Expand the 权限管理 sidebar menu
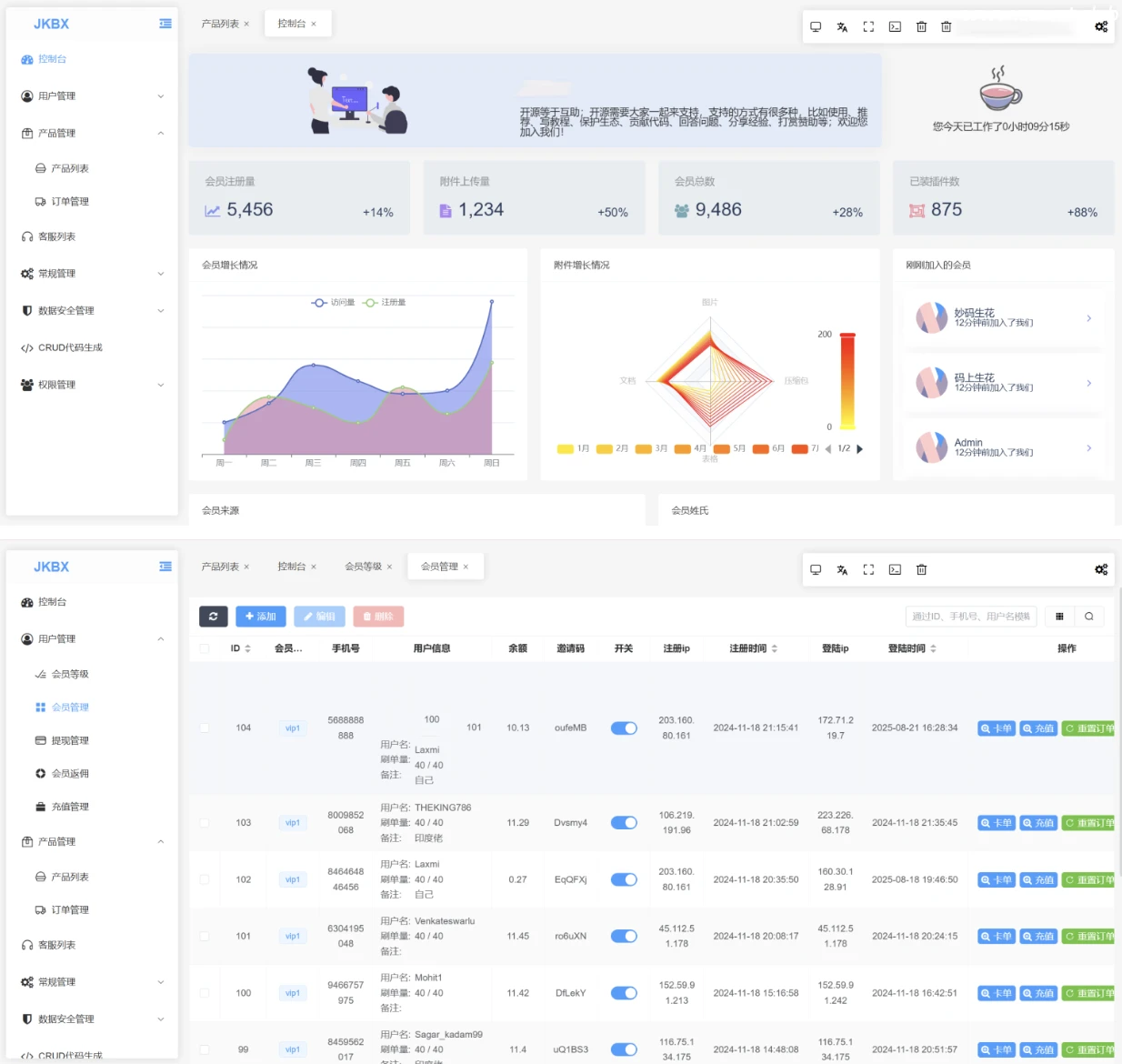Image resolution: width=1122 pixels, height=1064 pixels. [92, 385]
